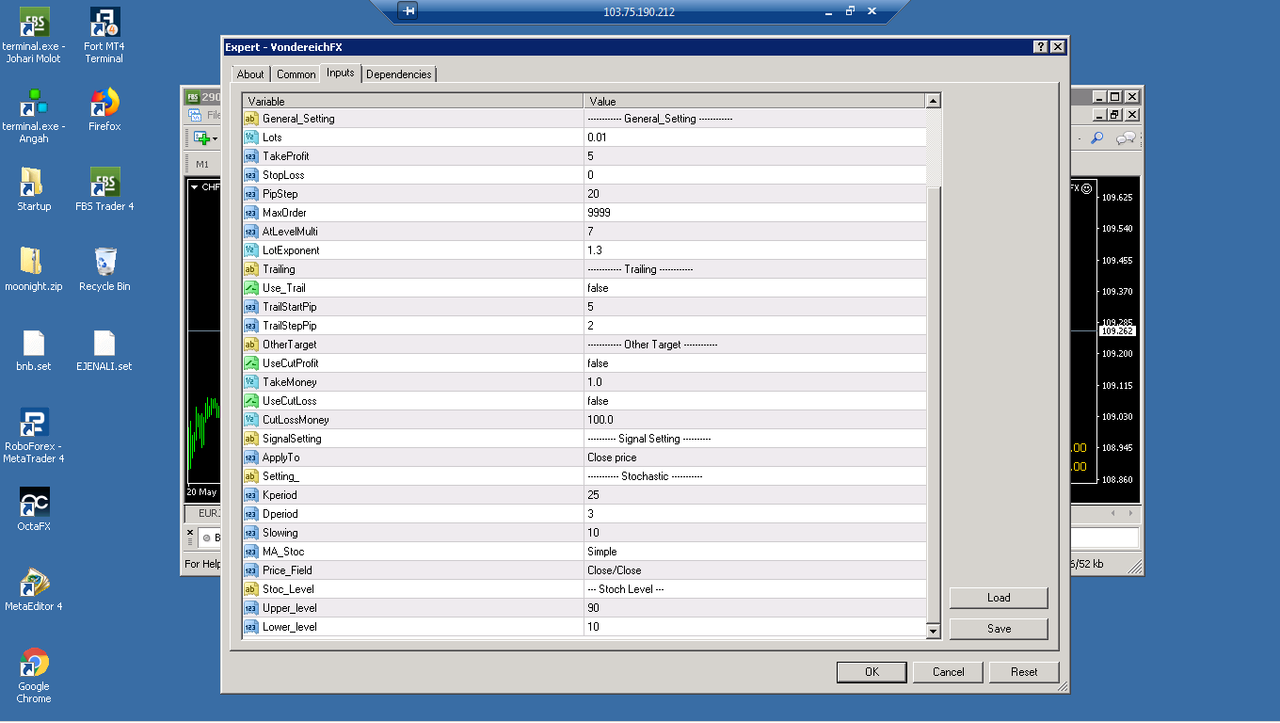The height and width of the screenshot is (723, 1280).
Task: Open the moonight.zip archive
Action: [33, 270]
